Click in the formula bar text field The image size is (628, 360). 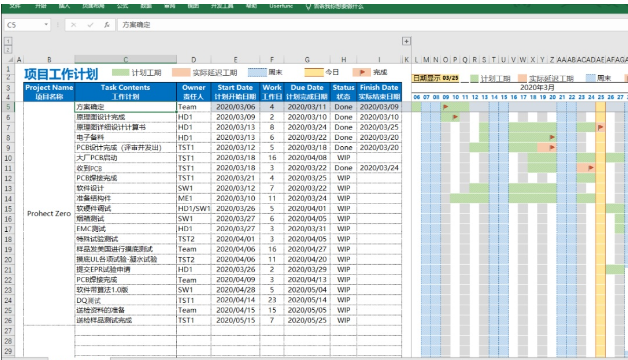pos(372,25)
